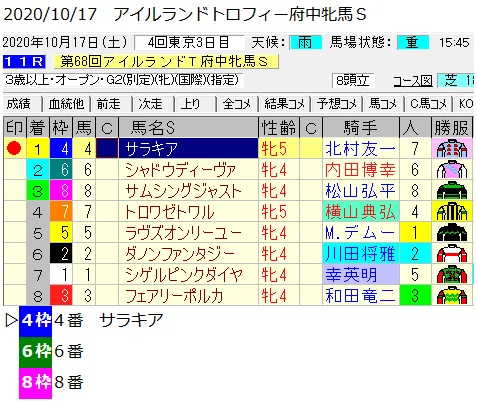Select horse name サムシングジャスト
Viewport: 477px width, 404px height.
[x=183, y=190]
